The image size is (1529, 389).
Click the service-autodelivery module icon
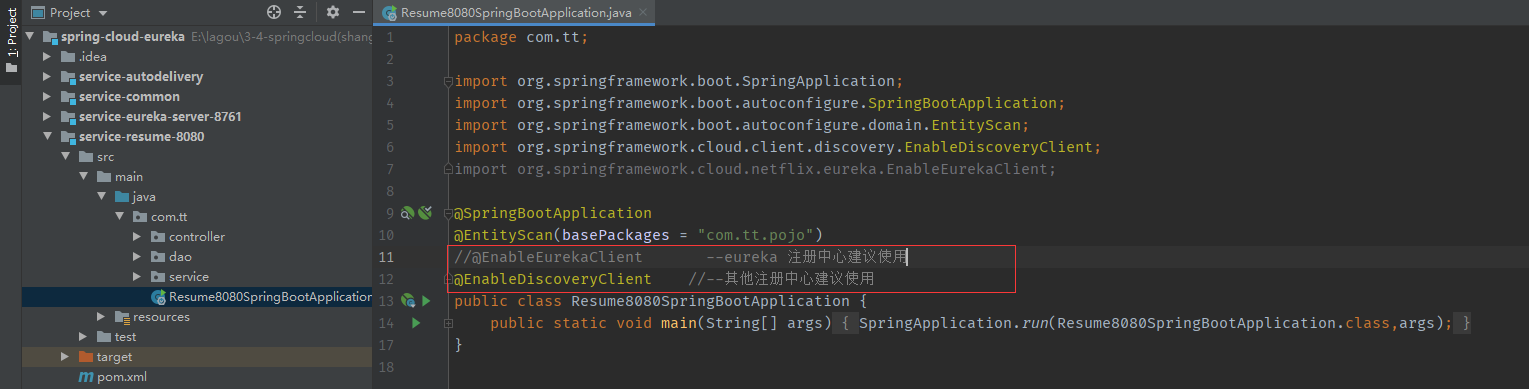pyautogui.click(x=68, y=77)
